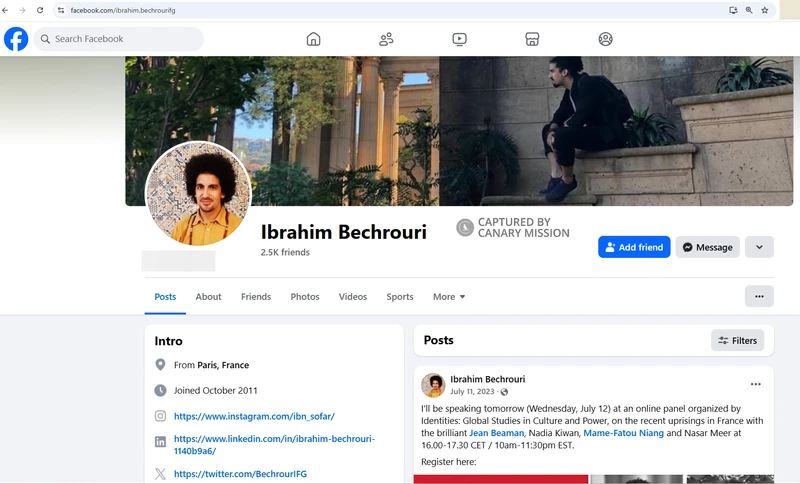The height and width of the screenshot is (484, 800).
Task: Open the LinkedIn ibrahim-bechrouri profile link
Action: click(274, 445)
